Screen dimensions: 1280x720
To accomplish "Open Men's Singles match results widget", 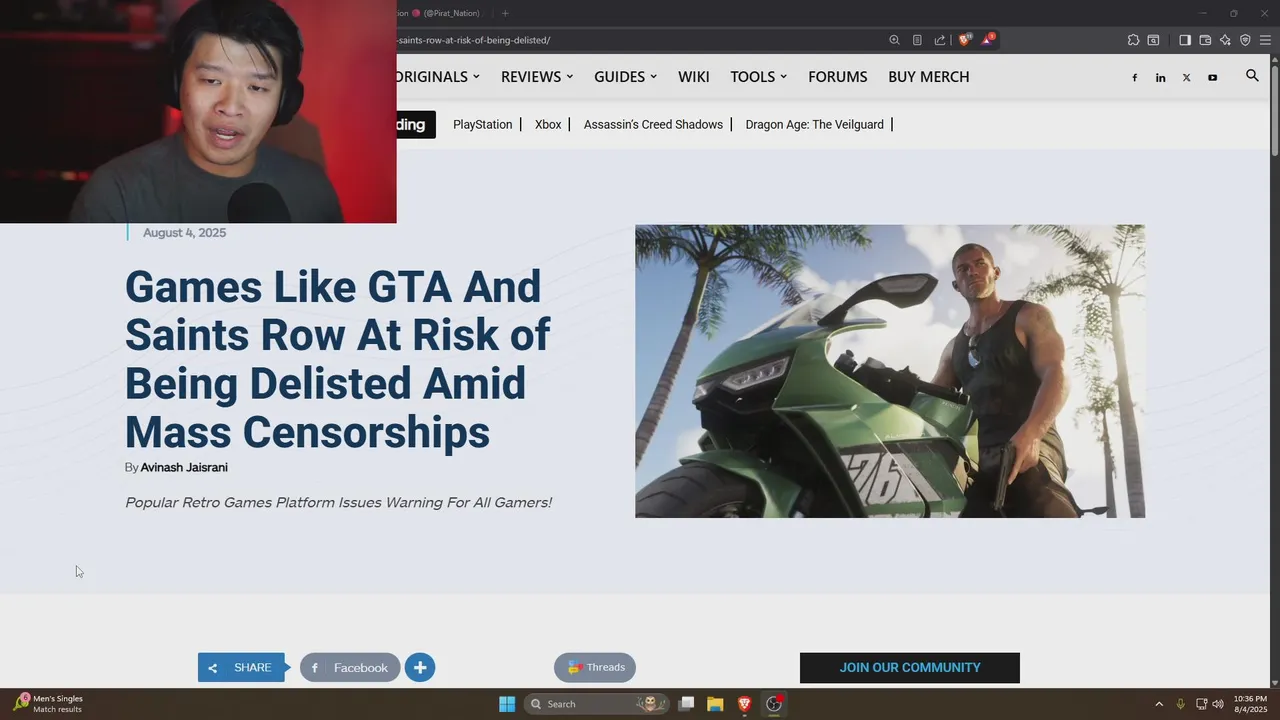I will (x=48, y=704).
